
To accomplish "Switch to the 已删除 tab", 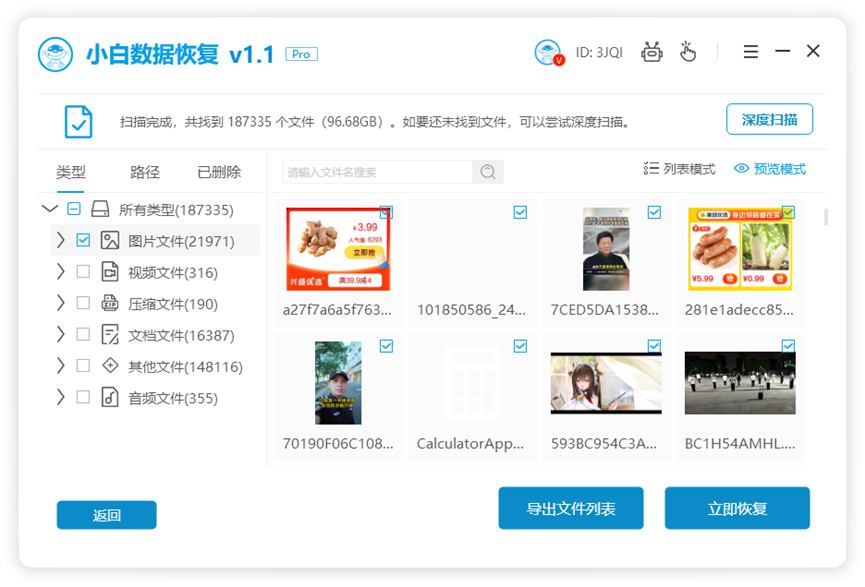I will (219, 172).
